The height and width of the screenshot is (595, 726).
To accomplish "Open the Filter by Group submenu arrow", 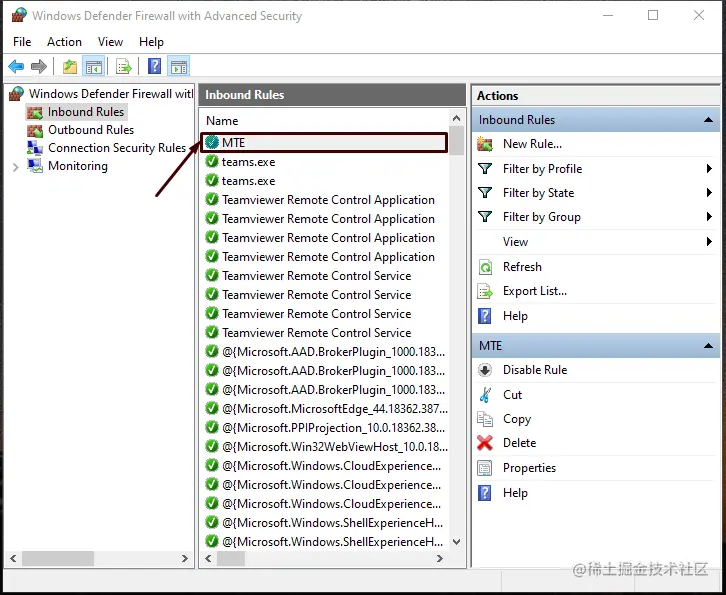I will point(709,217).
